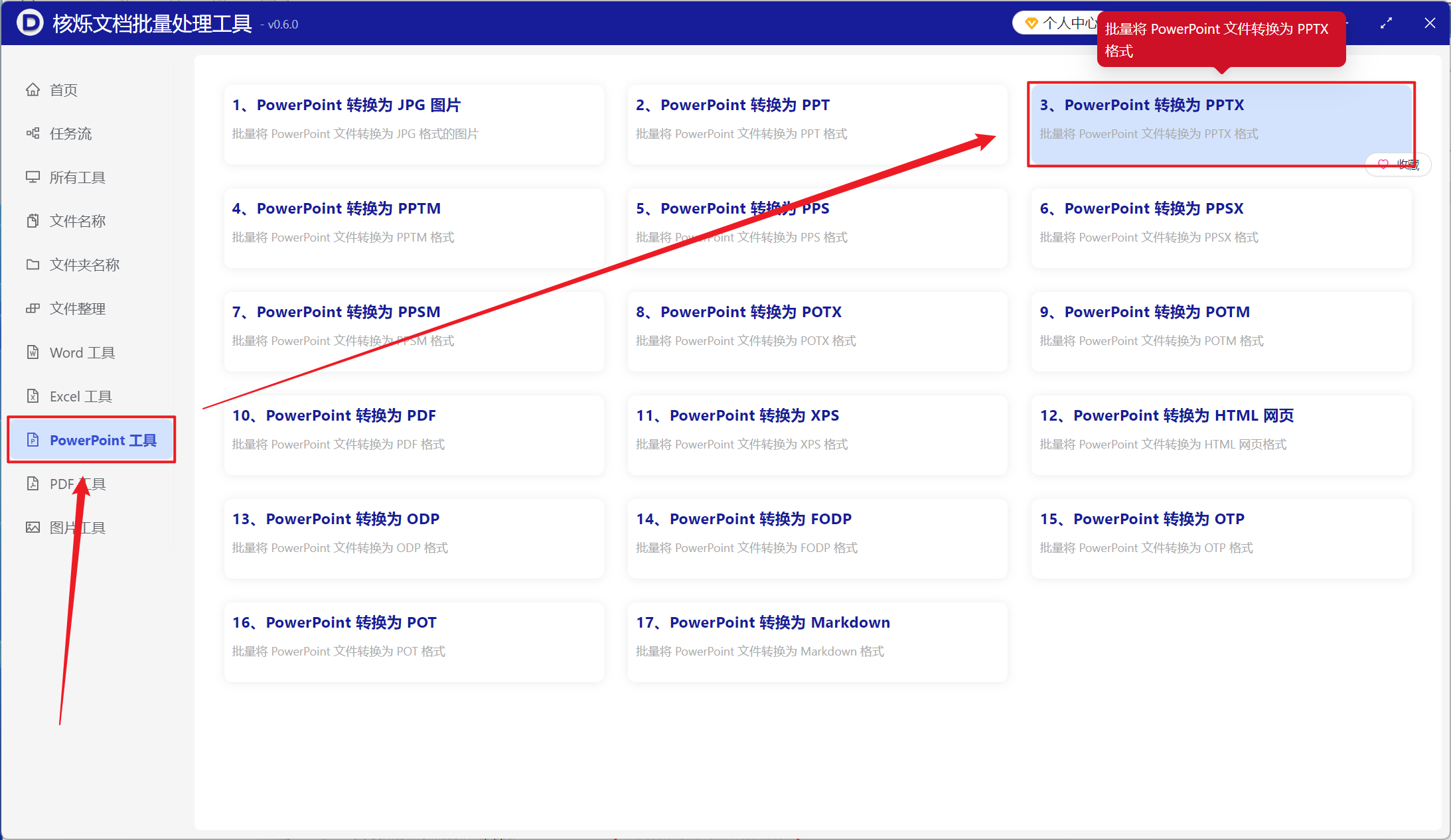Click the picture icon beside 图片工具
Viewport: 1451px width, 840px height.
33,527
